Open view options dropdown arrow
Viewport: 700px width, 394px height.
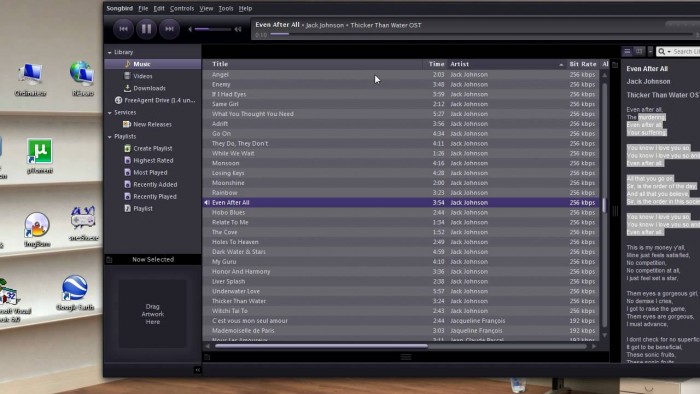[x=650, y=52]
